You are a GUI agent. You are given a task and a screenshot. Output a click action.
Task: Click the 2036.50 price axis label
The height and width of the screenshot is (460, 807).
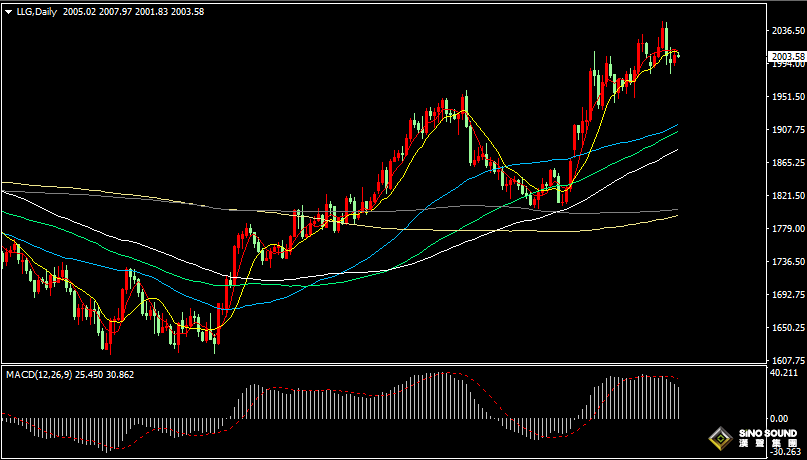[x=787, y=31]
